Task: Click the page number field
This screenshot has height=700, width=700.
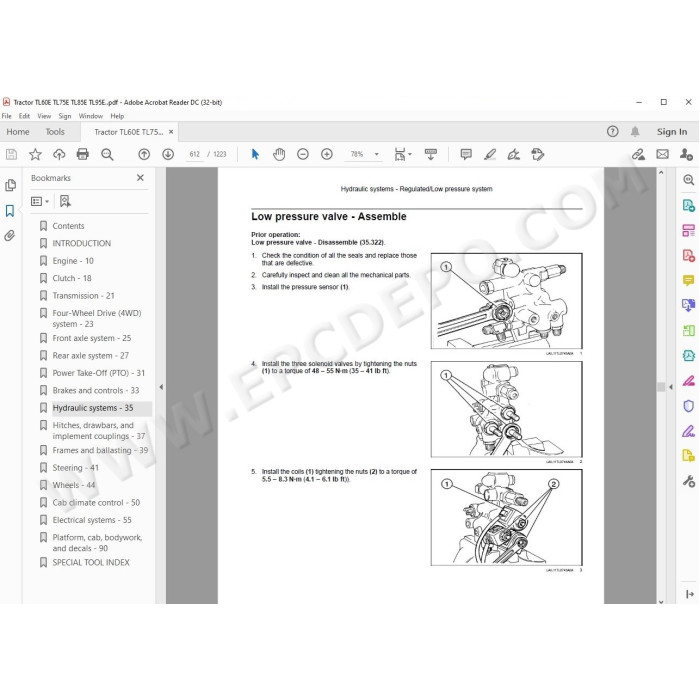Action: click(194, 154)
